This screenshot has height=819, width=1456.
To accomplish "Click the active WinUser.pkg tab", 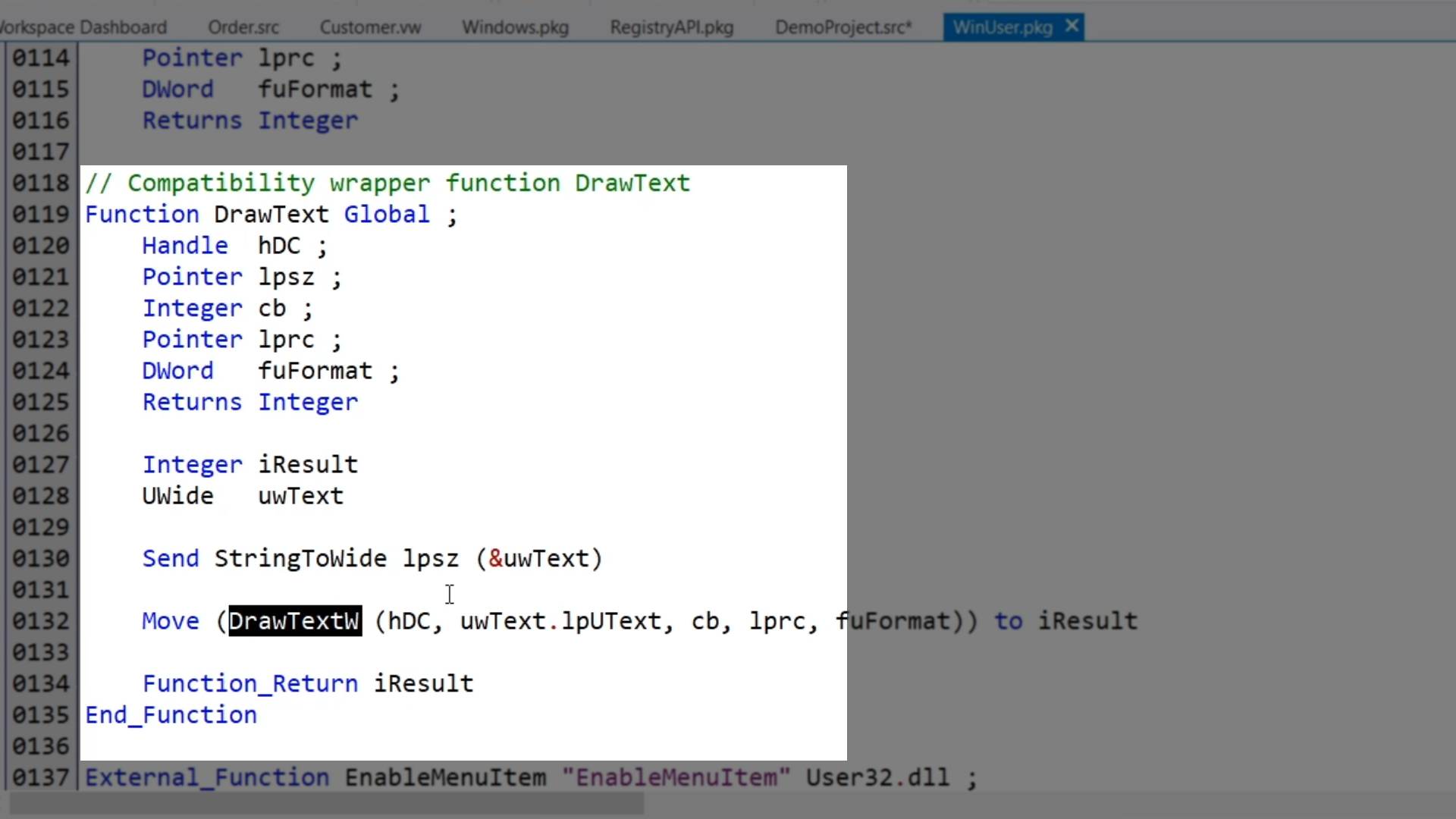I will 1002,28.
